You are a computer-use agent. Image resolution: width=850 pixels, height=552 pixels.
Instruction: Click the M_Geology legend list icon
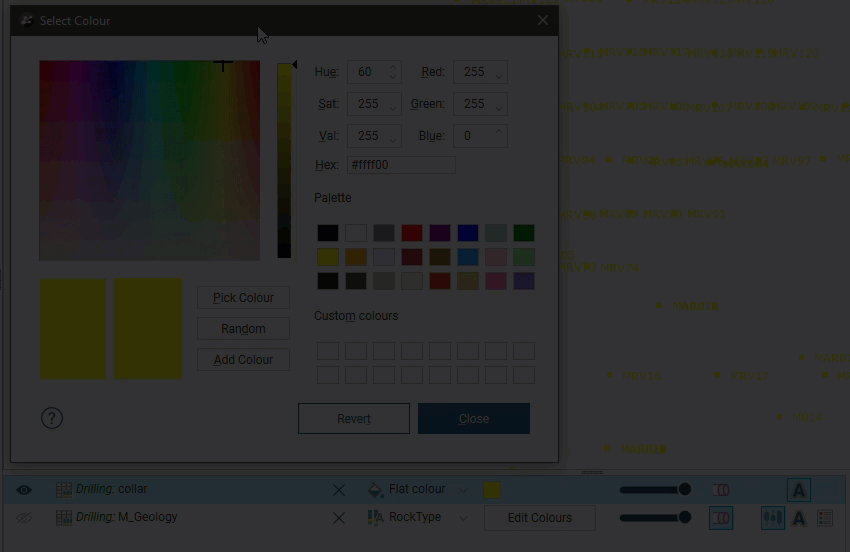pos(825,518)
